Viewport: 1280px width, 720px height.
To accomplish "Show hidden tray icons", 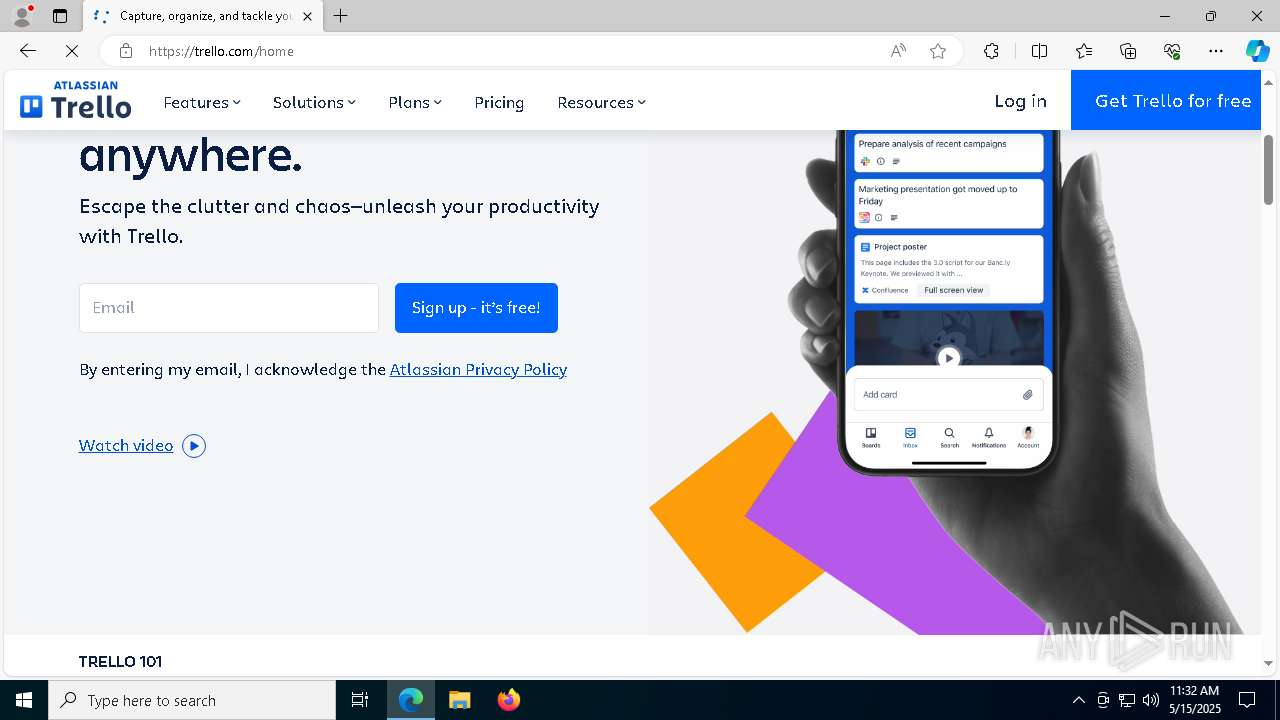I will tap(1078, 700).
